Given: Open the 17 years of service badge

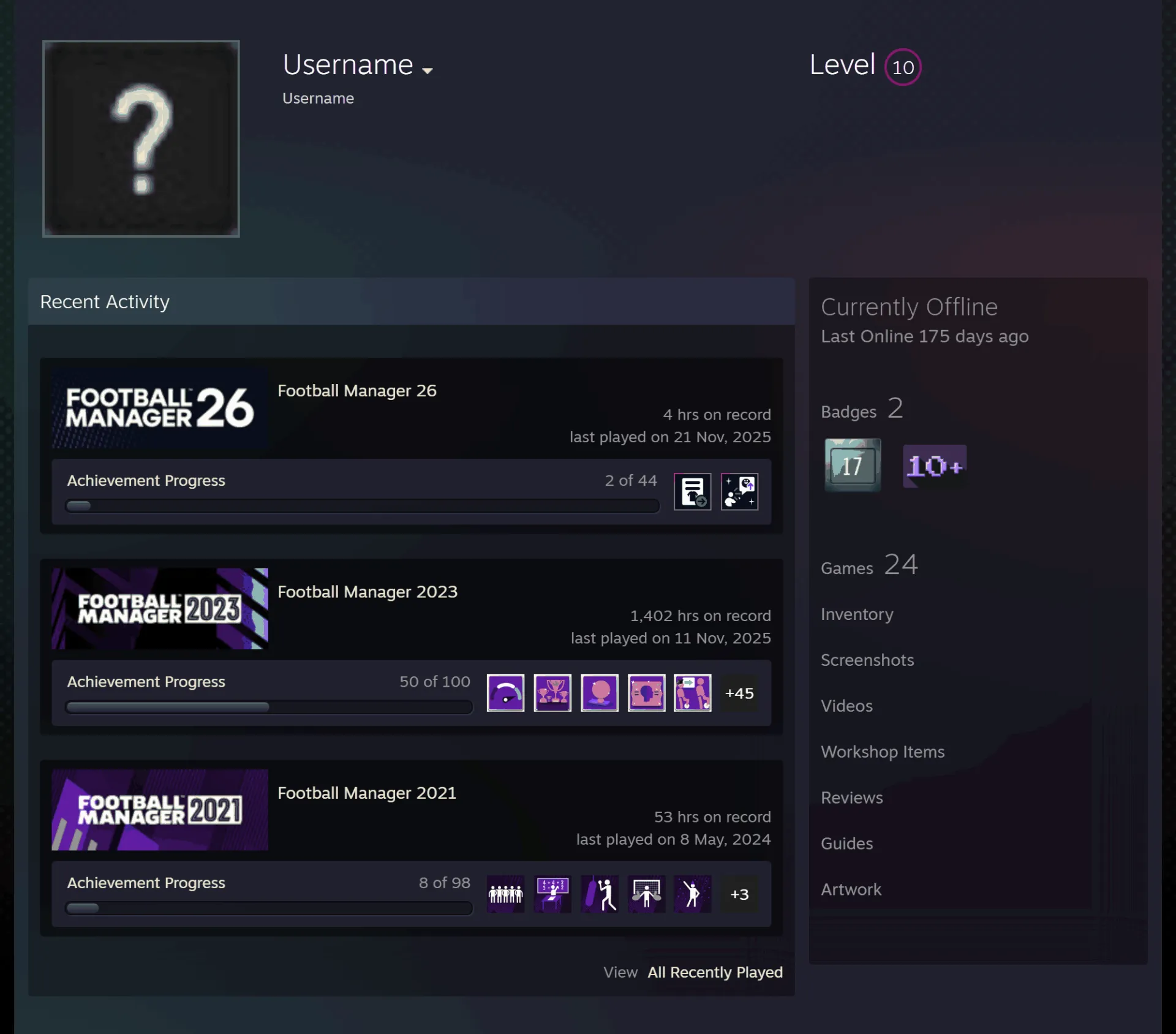Looking at the screenshot, I should pos(853,465).
